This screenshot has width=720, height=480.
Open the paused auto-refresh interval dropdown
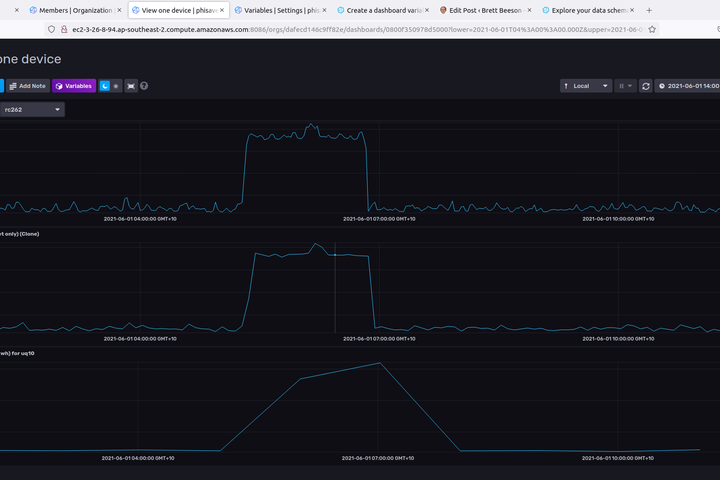click(625, 86)
